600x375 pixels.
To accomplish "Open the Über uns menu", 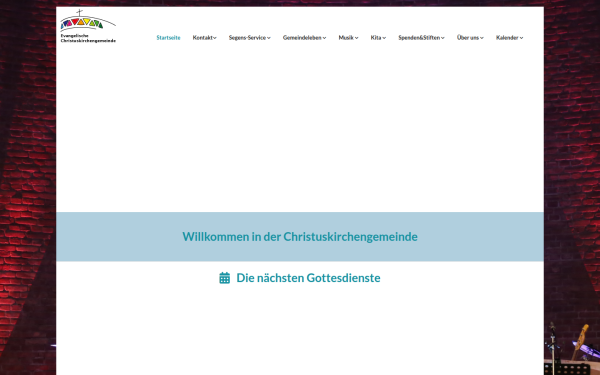I will pyautogui.click(x=470, y=38).
